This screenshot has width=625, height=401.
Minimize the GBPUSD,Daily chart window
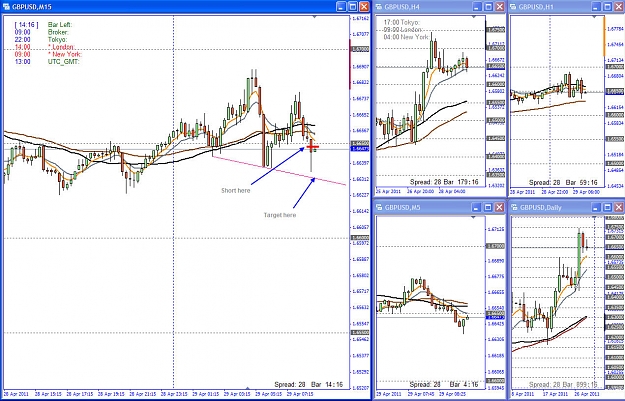point(596,207)
